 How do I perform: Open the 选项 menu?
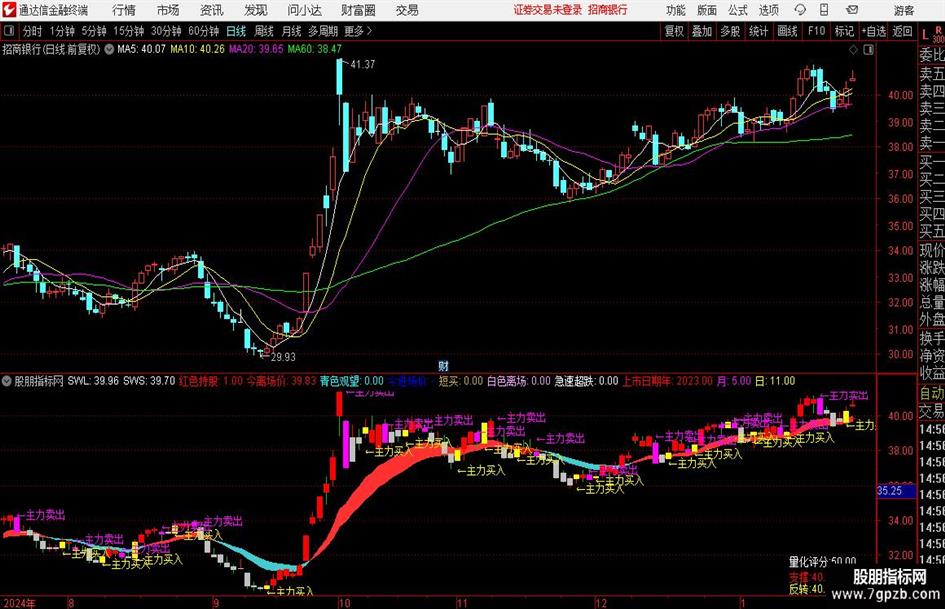point(768,10)
